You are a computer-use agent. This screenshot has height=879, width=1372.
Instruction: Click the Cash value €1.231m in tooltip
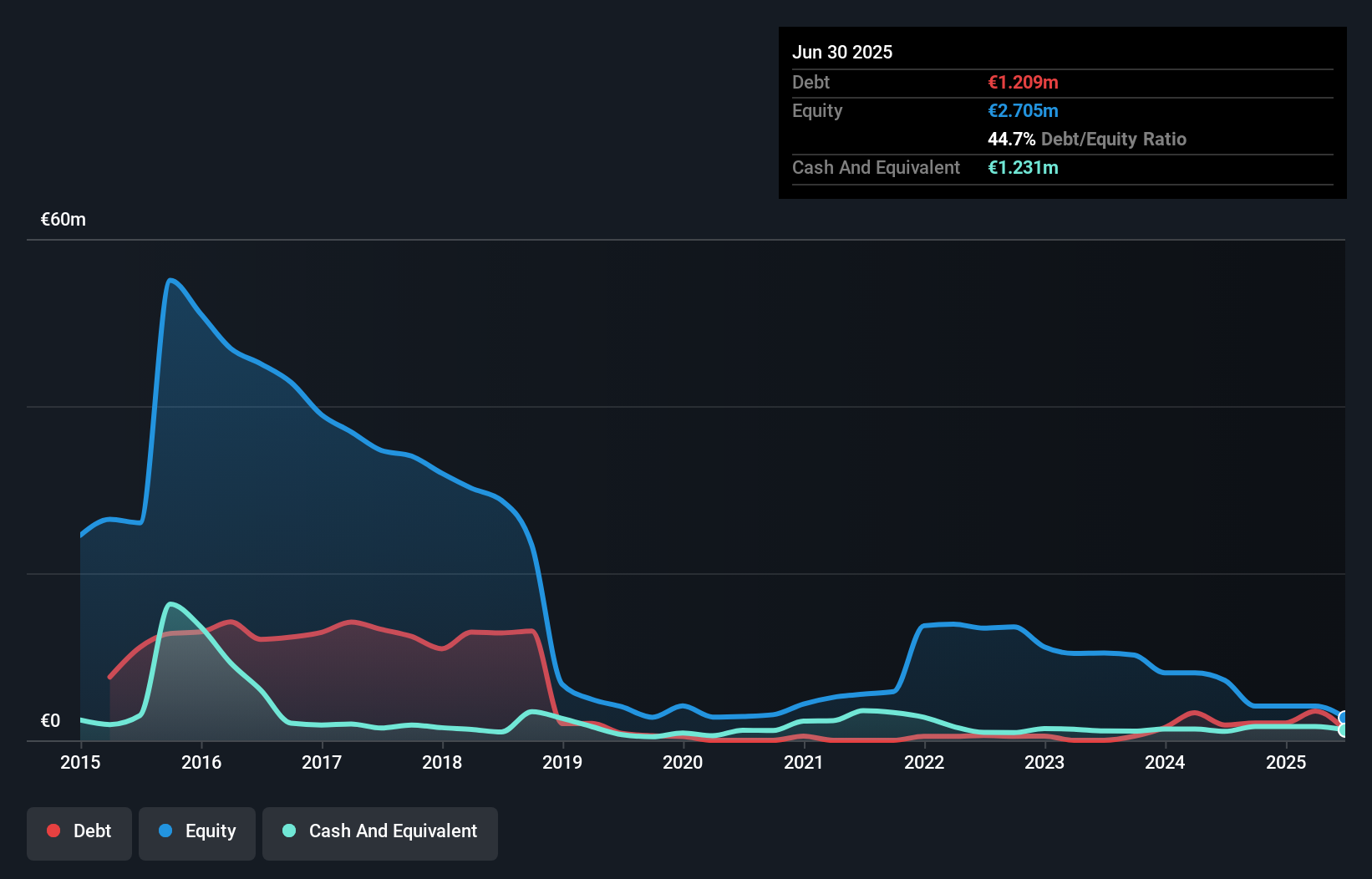[x=1023, y=167]
